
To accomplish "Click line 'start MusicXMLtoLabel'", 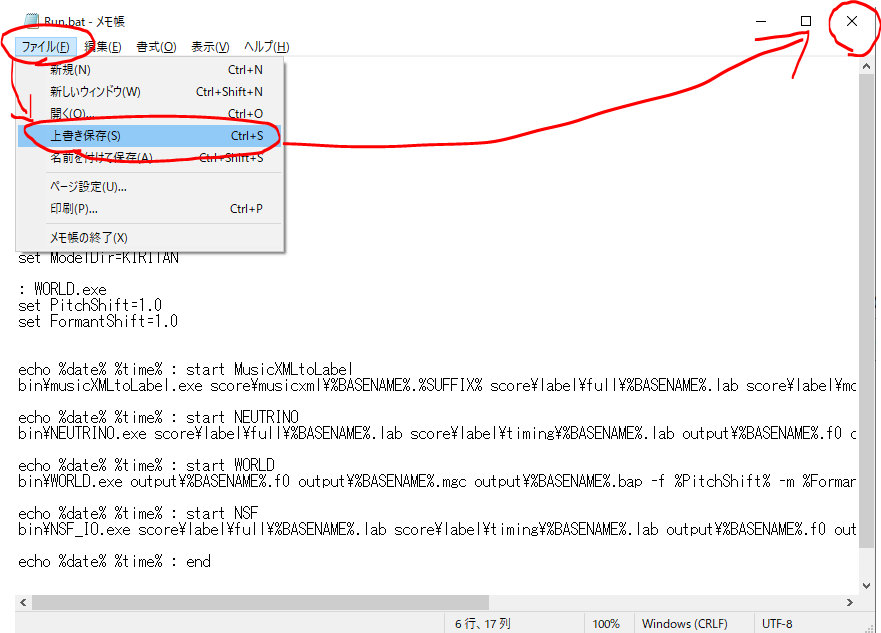I will tap(185, 370).
